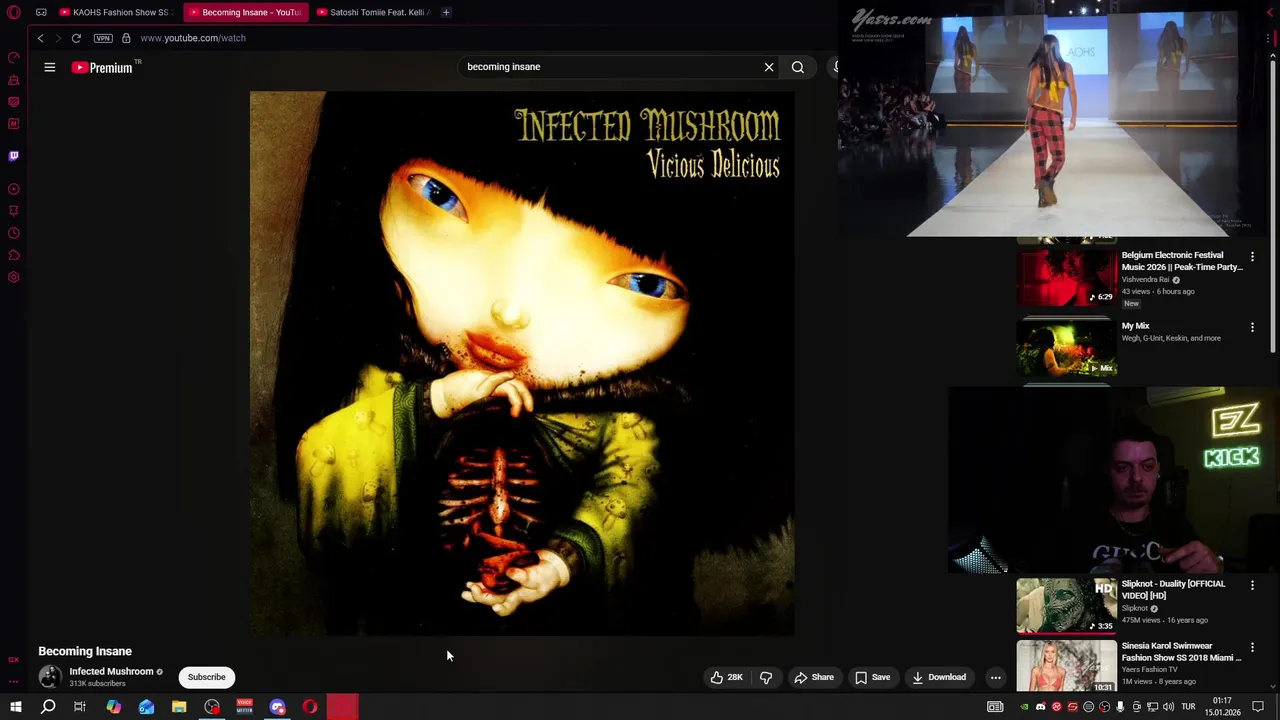Viewport: 1280px width, 720px height.
Task: Go to YouTube Premium home logo
Action: coord(104,67)
